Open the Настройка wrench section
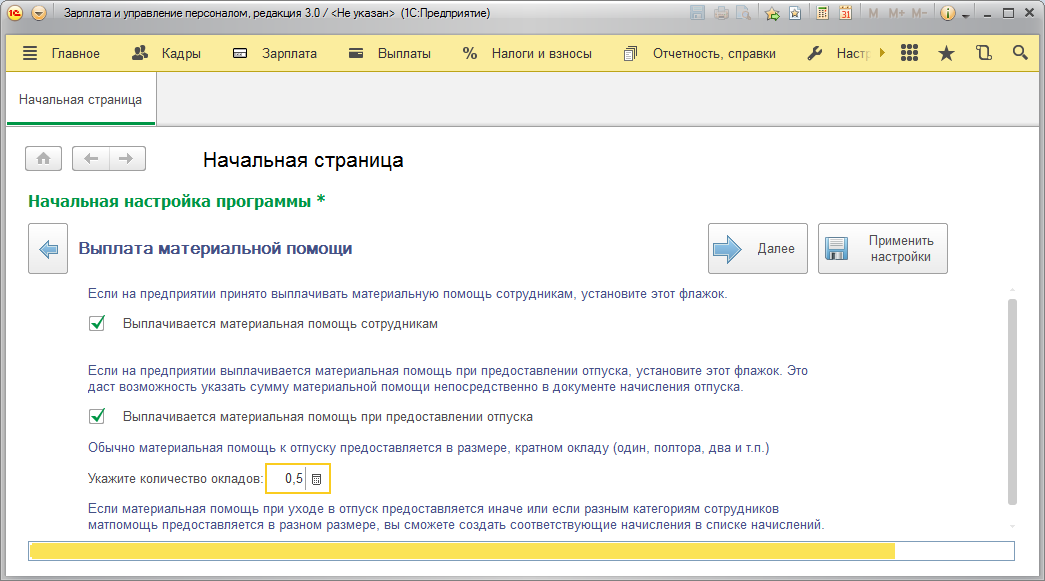The image size is (1045, 581). tap(838, 53)
